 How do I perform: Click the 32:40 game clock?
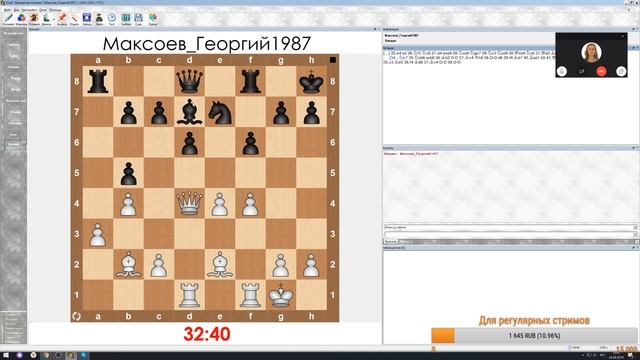pos(207,334)
